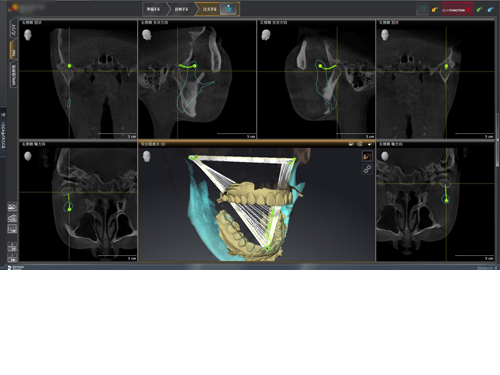Click the jaw thumbnail button in 3D view
Image resolution: width=500 pixels, height=375 pixels.
pos(367,156)
